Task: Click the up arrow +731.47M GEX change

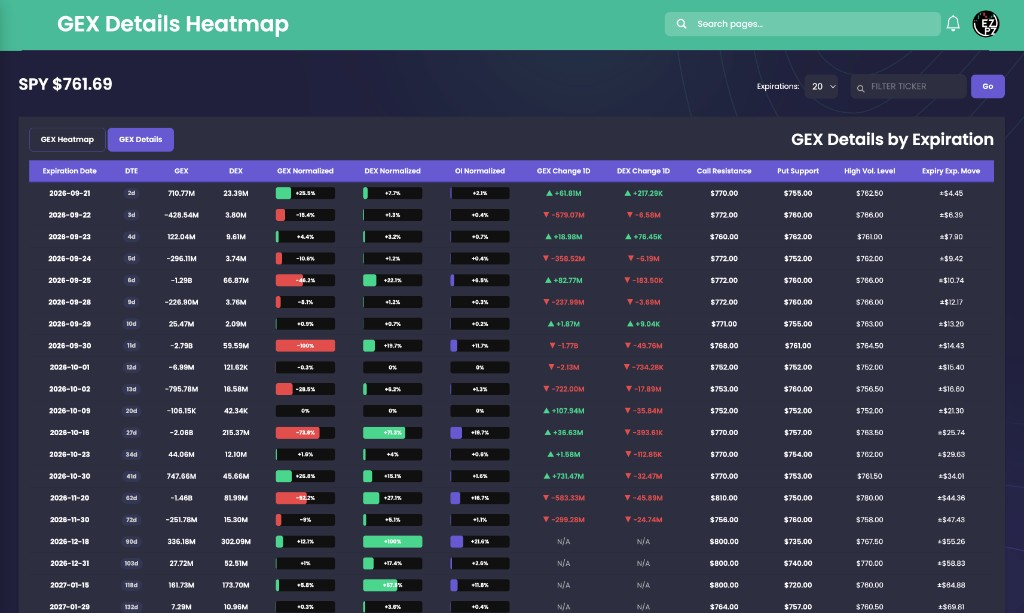Action: click(564, 477)
